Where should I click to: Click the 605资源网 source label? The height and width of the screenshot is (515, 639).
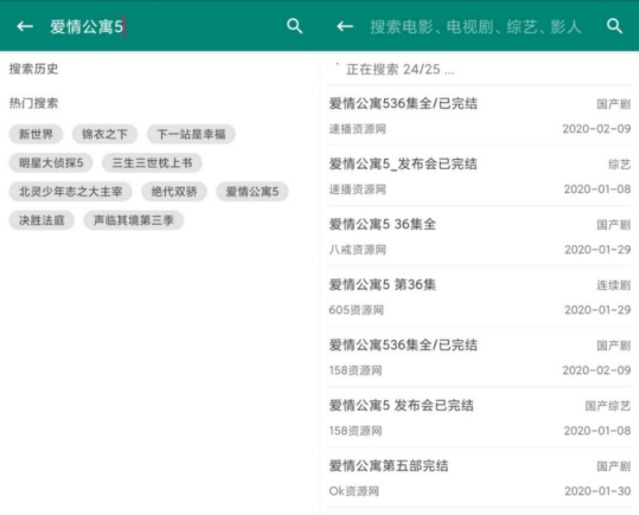pos(356,310)
